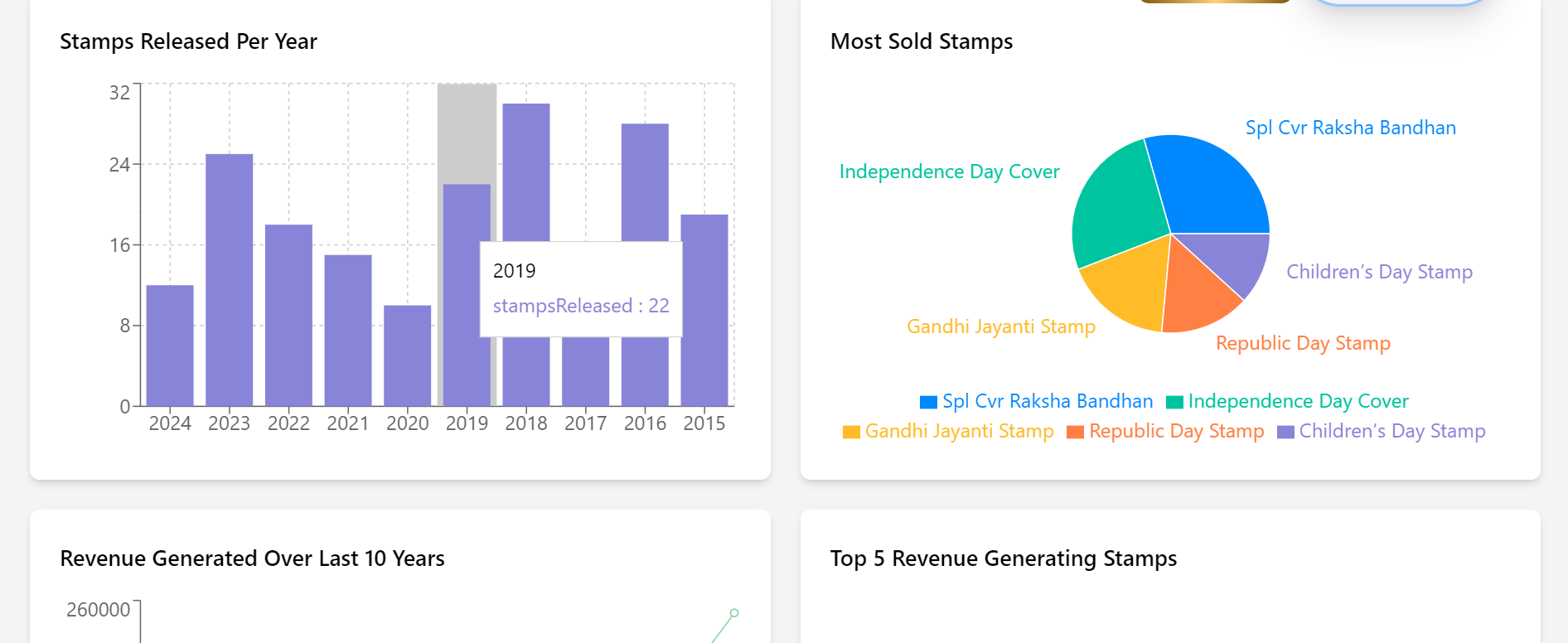Click the Spl Cvr Raksha Bandhan pie label

1351,128
